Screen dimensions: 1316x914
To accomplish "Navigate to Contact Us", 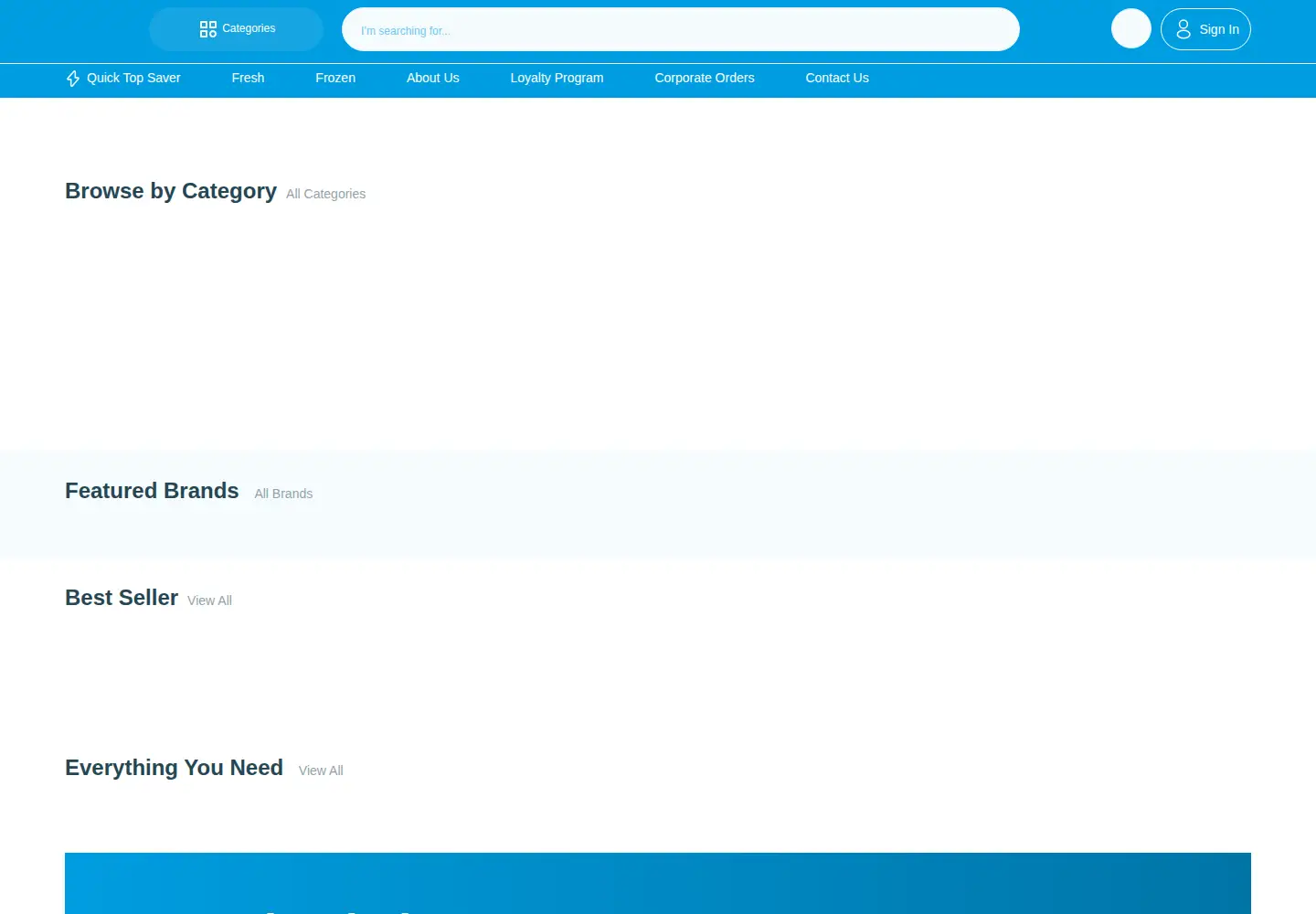I will [x=837, y=79].
